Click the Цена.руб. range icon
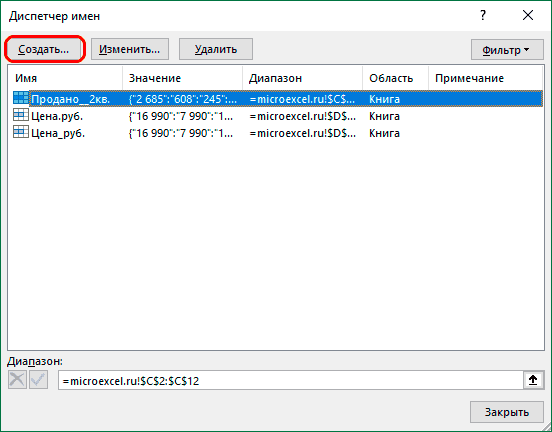The image size is (552, 432). [21, 115]
